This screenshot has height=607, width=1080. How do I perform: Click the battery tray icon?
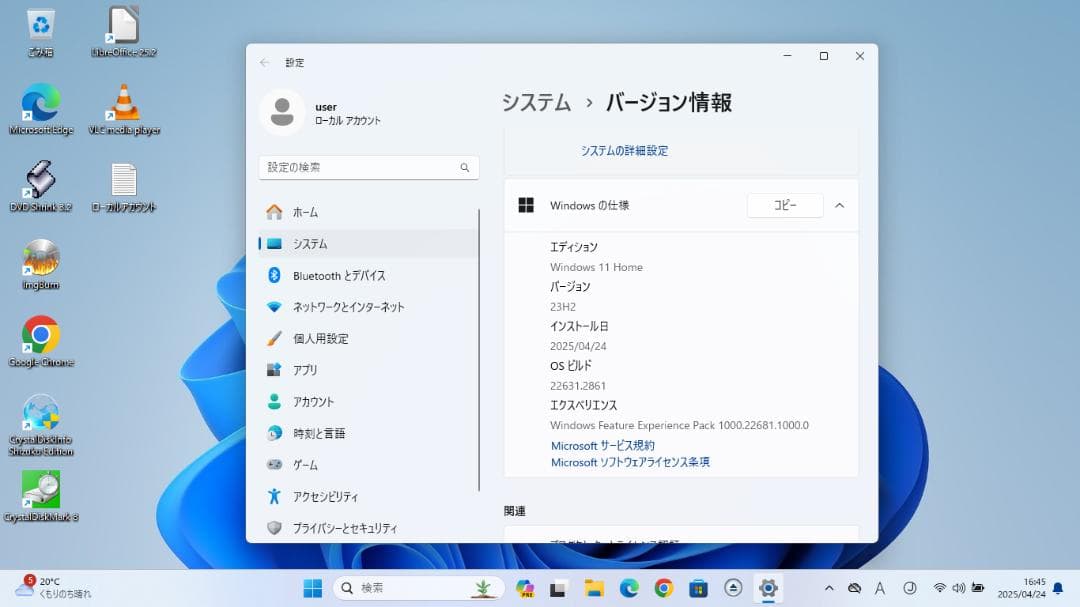[978, 588]
